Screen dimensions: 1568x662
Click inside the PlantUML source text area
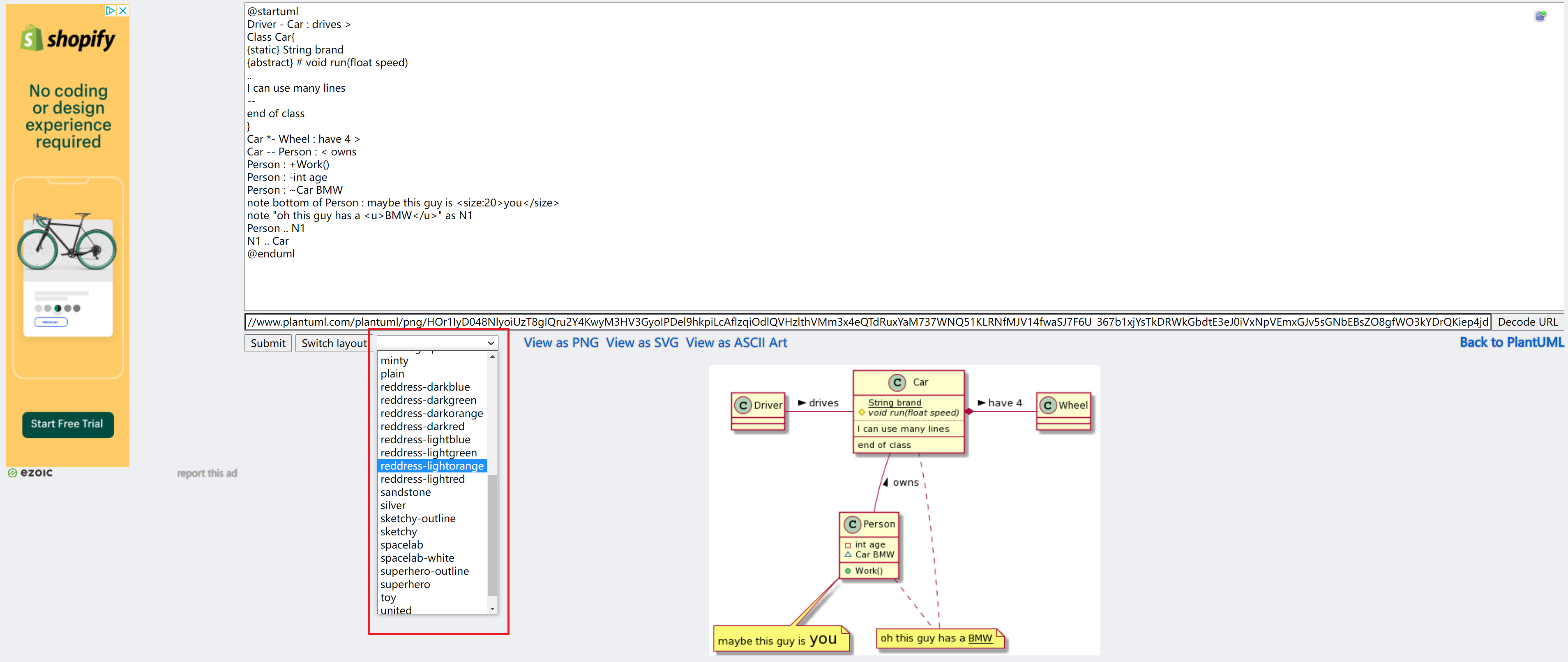click(904, 157)
